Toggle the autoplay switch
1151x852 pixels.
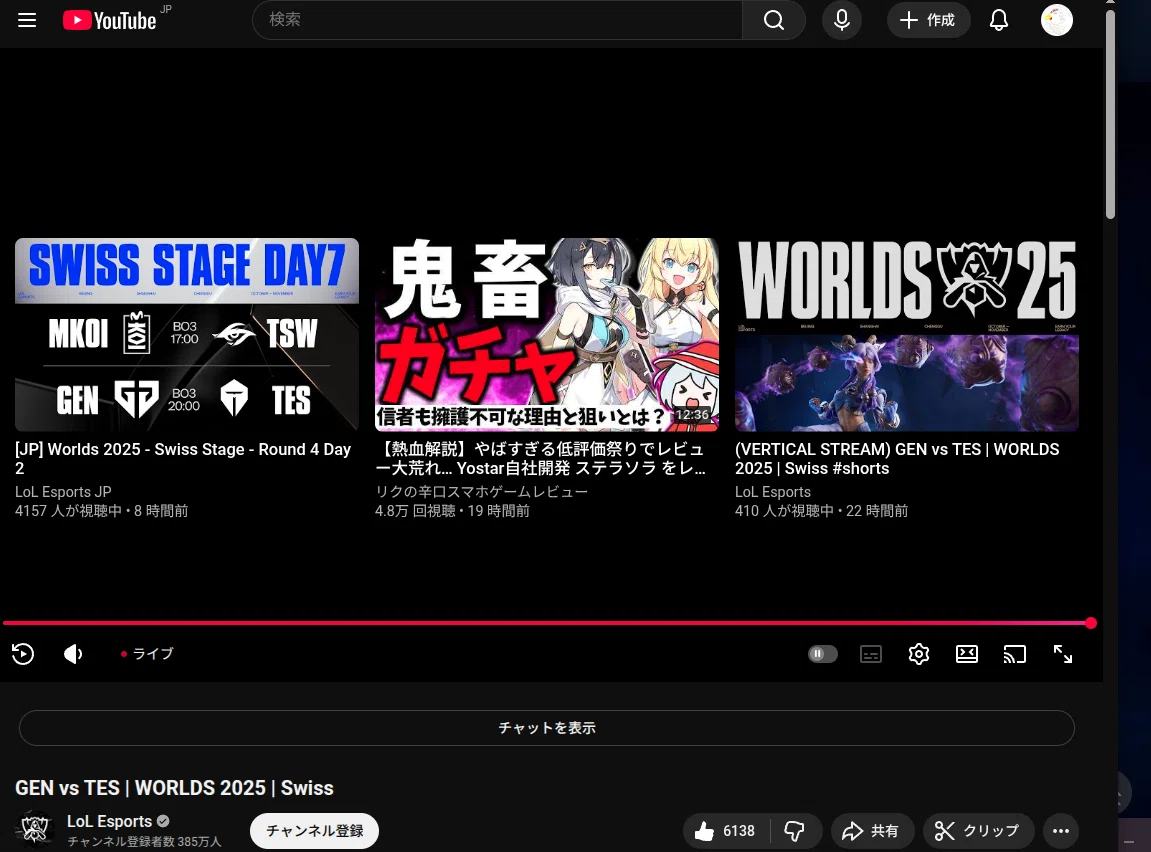click(823, 654)
